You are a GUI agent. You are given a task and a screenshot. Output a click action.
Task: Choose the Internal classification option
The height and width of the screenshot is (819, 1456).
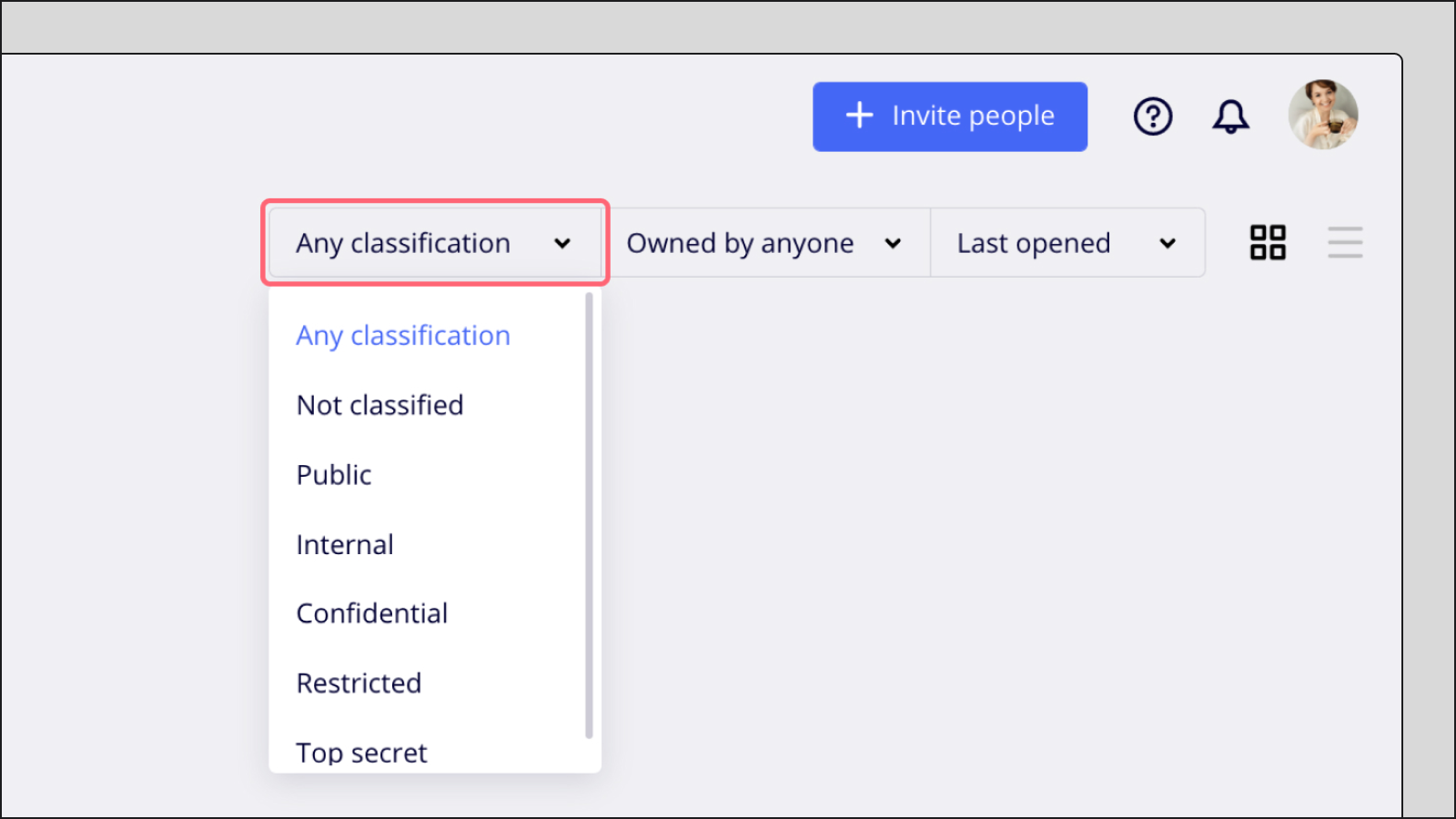pyautogui.click(x=344, y=543)
